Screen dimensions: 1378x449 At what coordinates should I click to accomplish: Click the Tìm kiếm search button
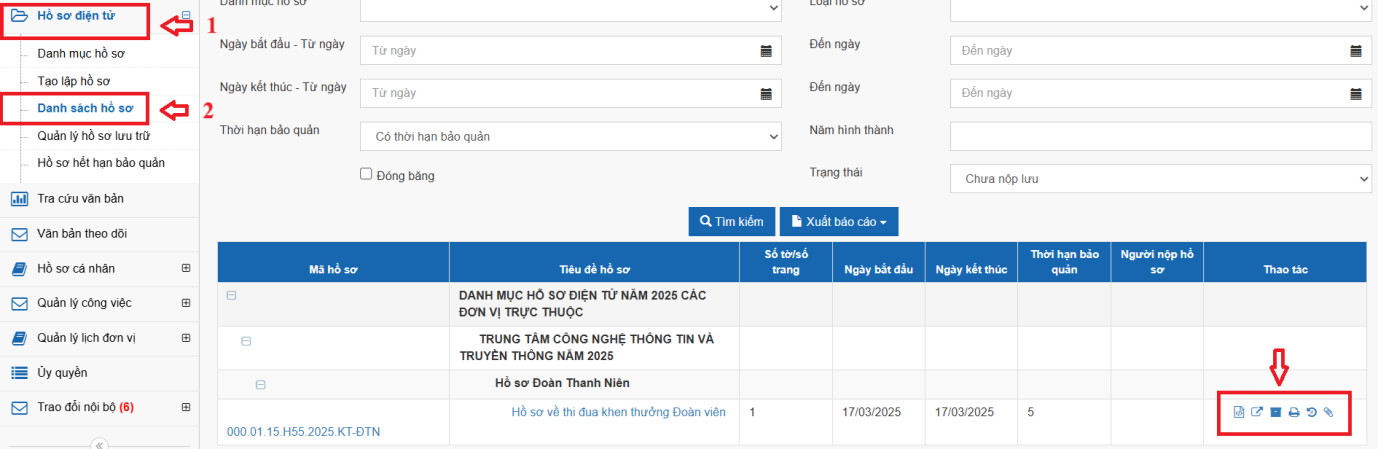732,221
